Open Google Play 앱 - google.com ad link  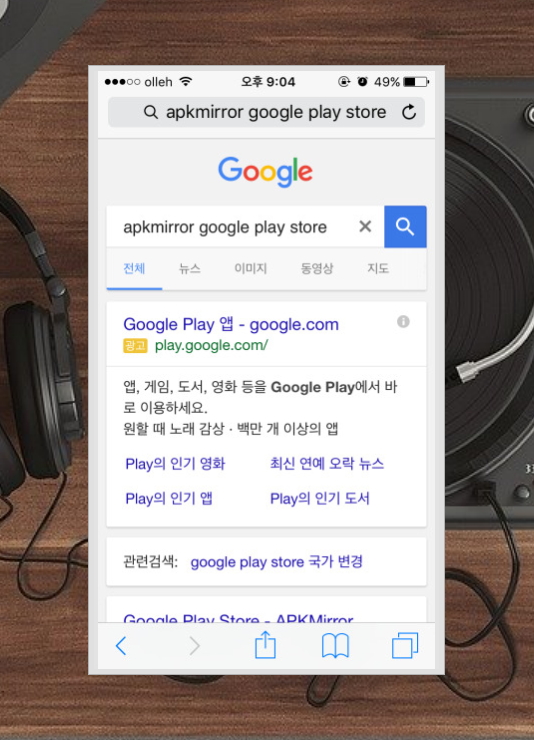pyautogui.click(x=231, y=324)
